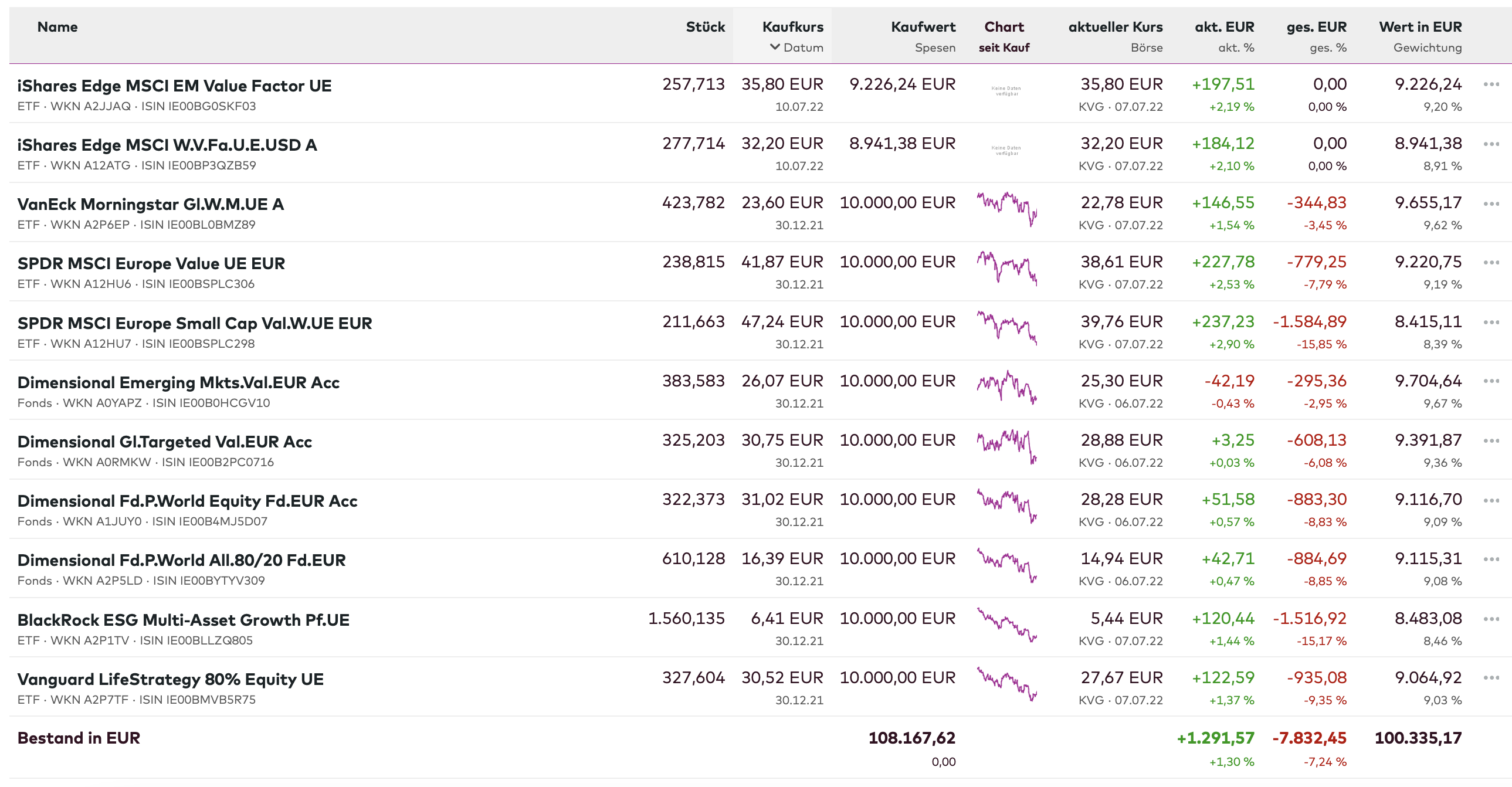Toggle sort order via Datum chevron
Screen dimensions: 1512x787
(775, 47)
